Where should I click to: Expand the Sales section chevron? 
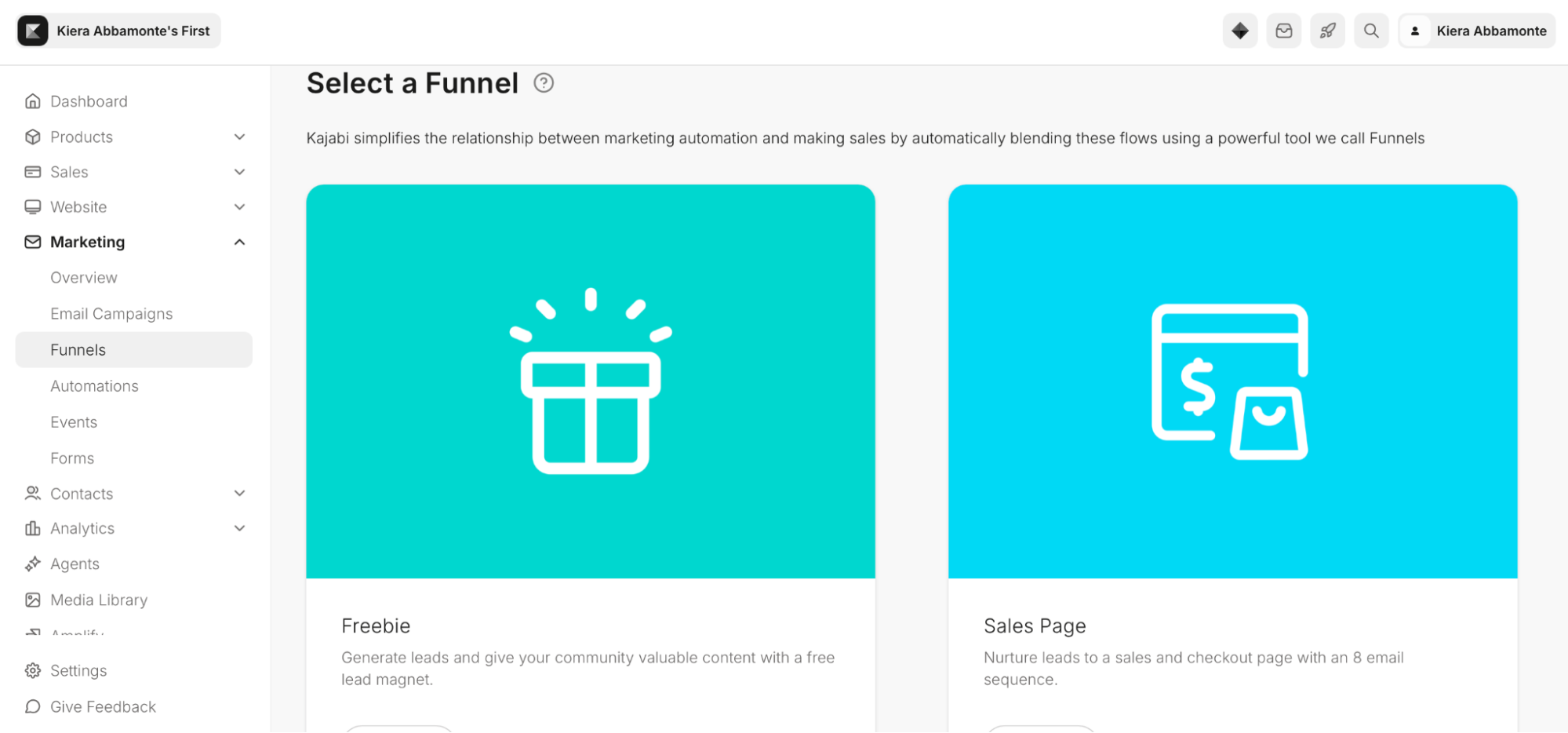[x=240, y=172]
